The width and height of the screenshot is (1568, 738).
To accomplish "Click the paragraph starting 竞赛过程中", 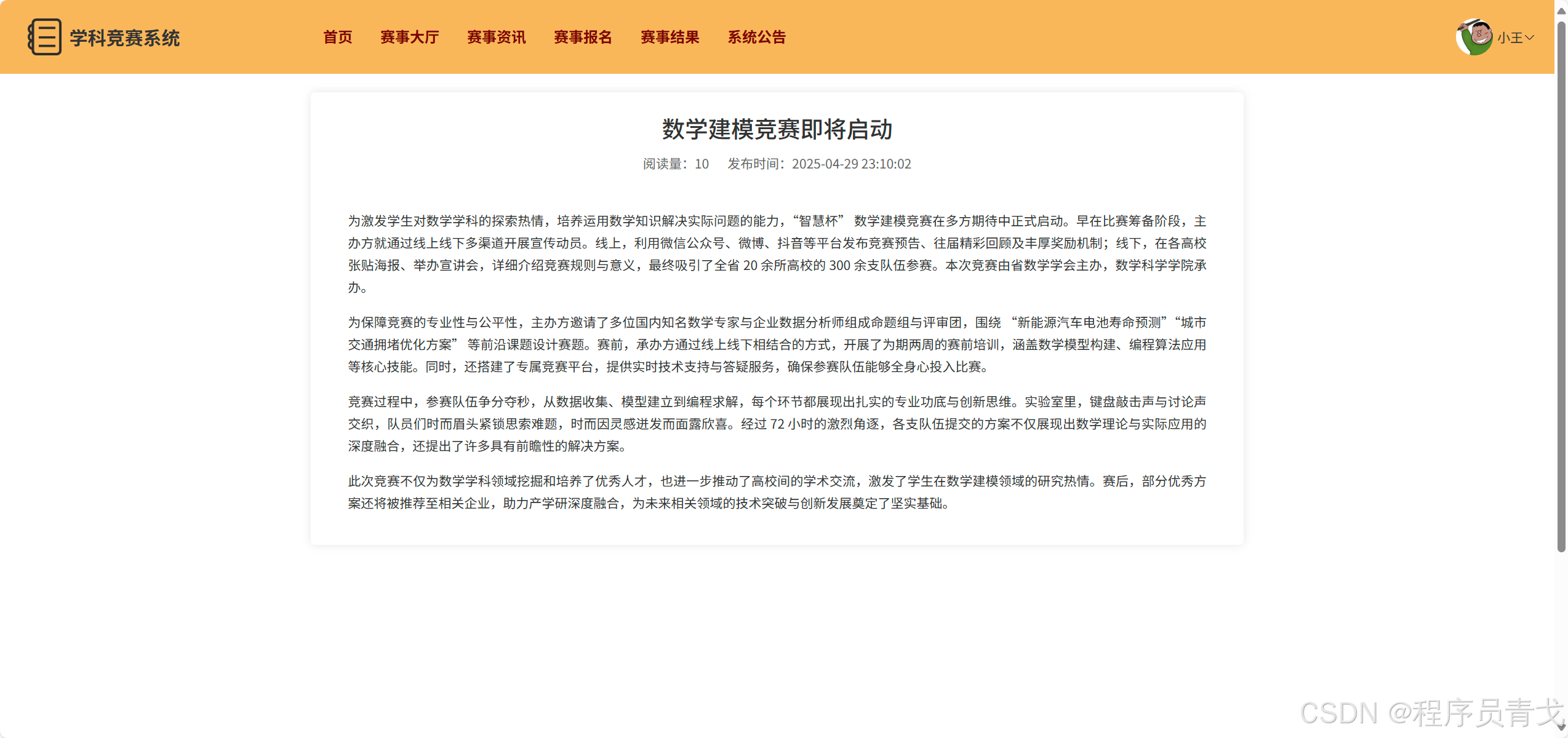I will pyautogui.click(x=777, y=424).
